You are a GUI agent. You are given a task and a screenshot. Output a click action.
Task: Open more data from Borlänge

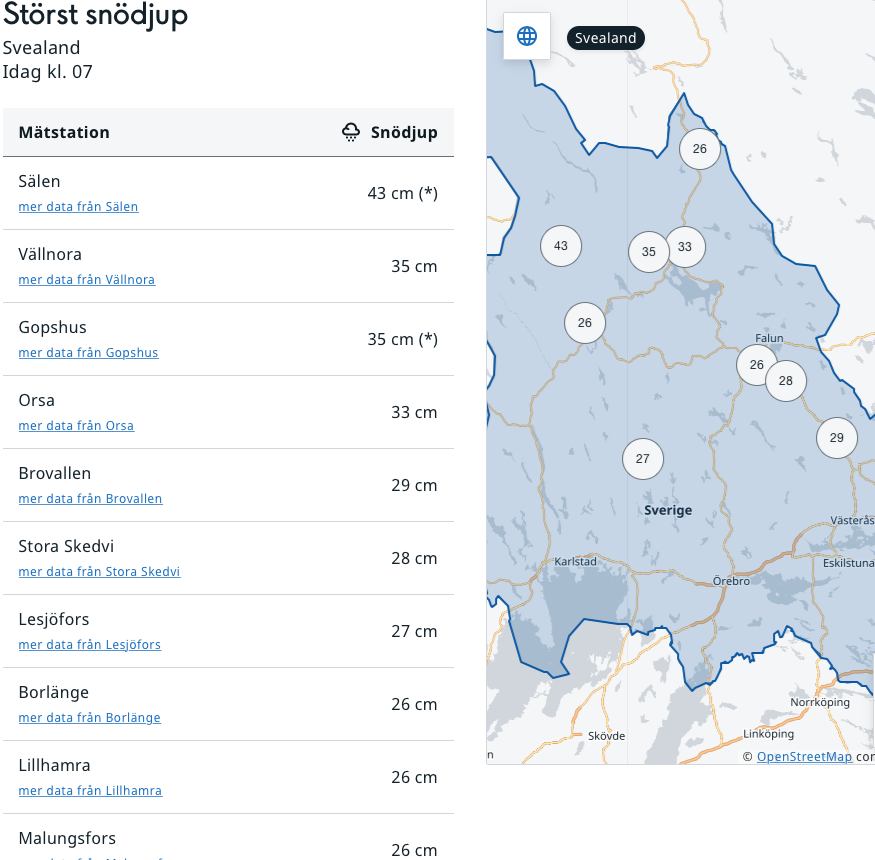pos(89,718)
